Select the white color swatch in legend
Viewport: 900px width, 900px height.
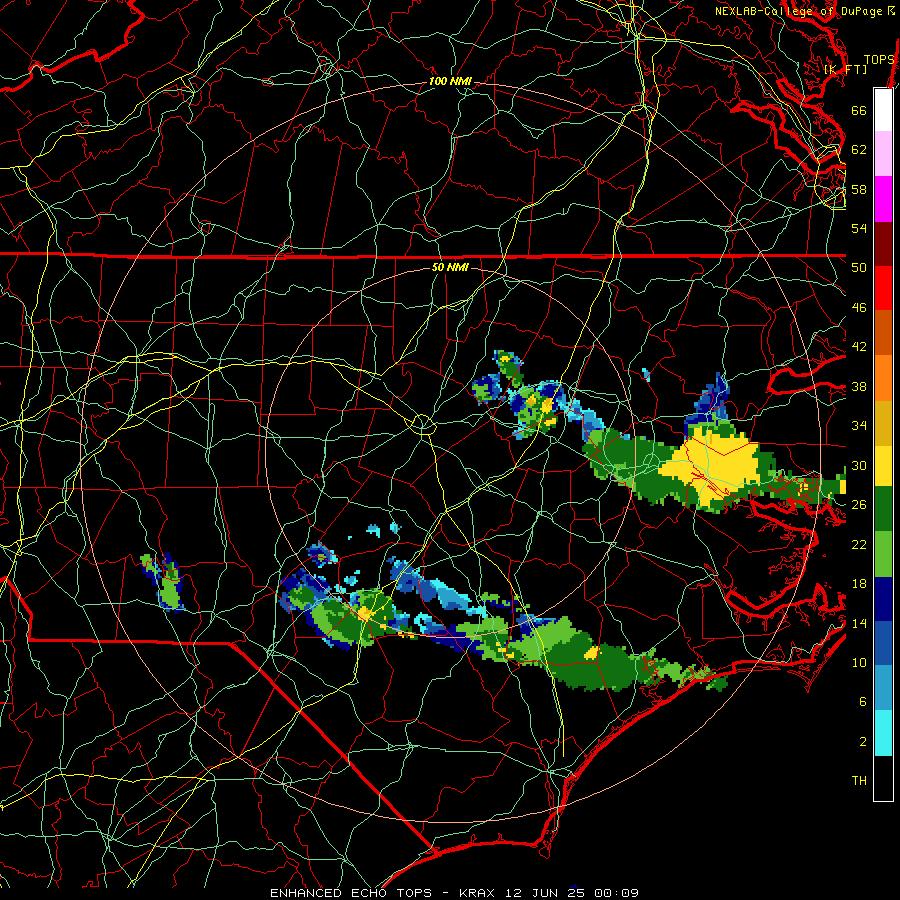coord(883,110)
